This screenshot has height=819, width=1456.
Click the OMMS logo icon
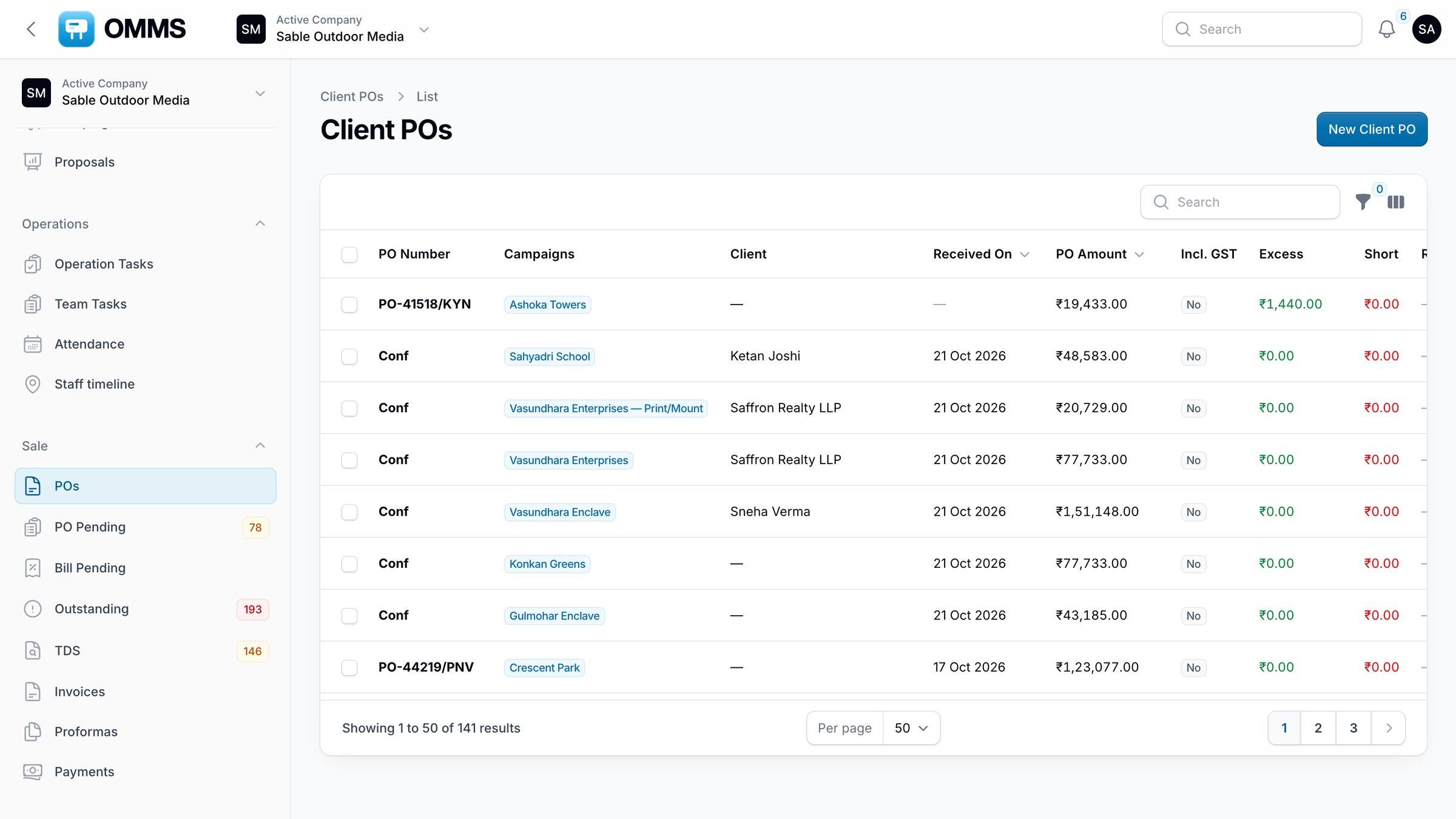coord(76,29)
